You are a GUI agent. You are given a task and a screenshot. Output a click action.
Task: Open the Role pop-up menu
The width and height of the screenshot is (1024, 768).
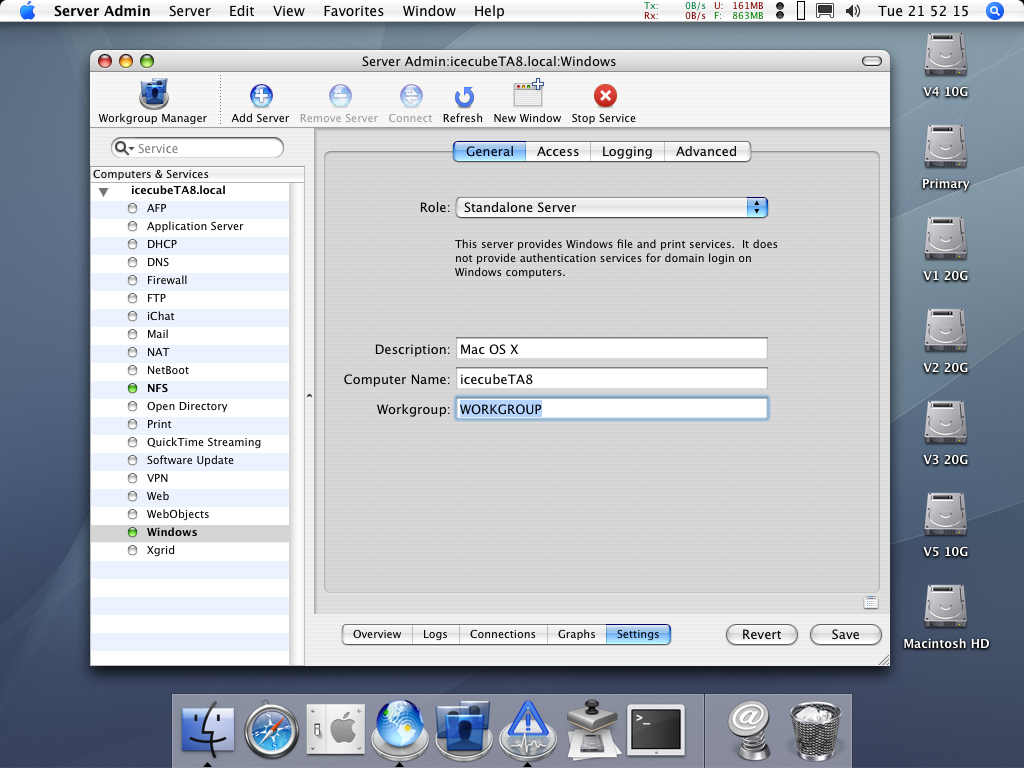tap(612, 208)
